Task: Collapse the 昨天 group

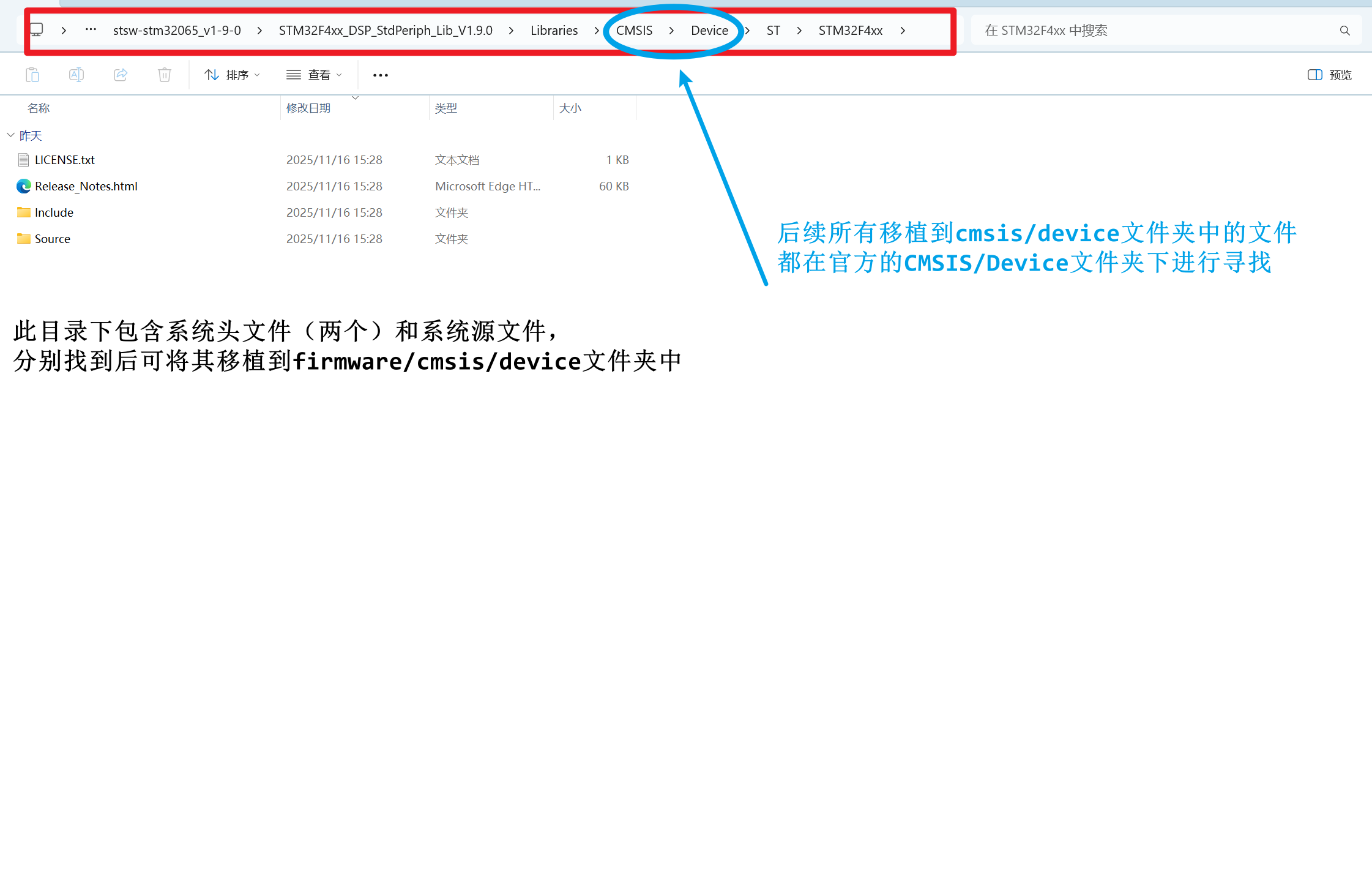Action: coord(11,135)
